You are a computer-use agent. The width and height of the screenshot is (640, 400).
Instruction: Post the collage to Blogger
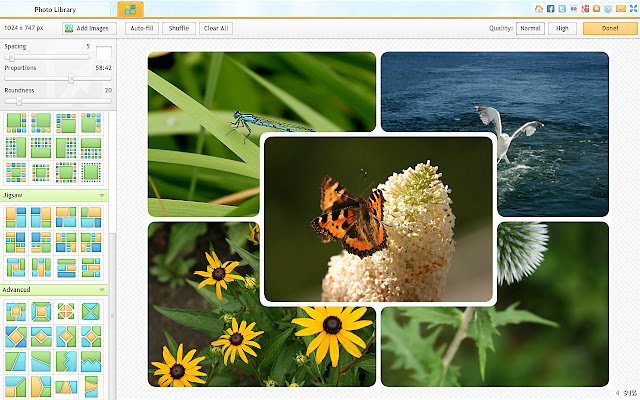point(597,9)
